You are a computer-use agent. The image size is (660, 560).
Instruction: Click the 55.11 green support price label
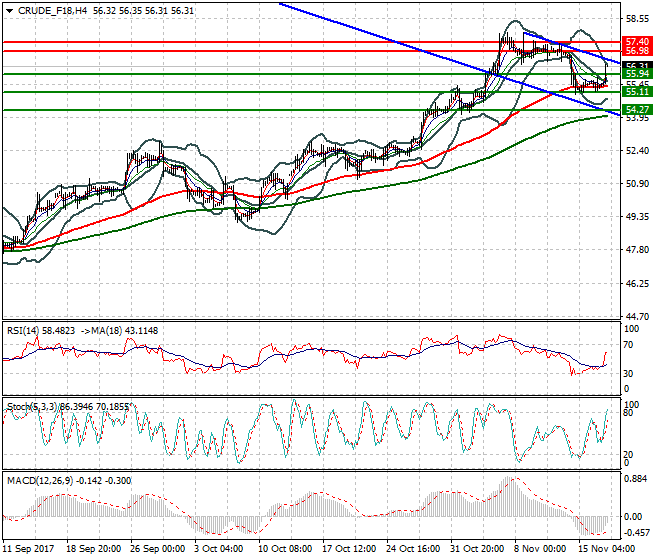[x=637, y=92]
